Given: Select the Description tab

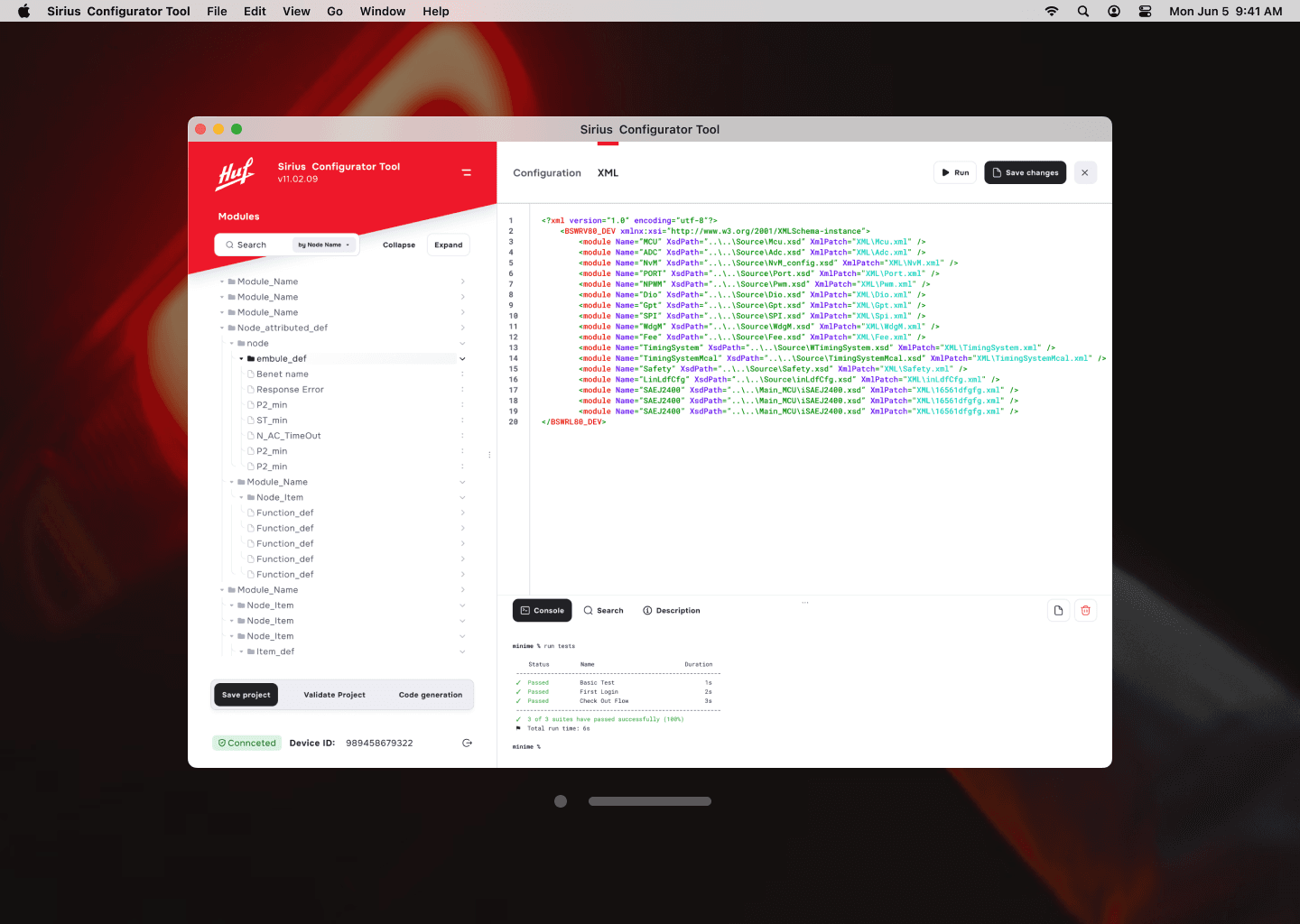Looking at the screenshot, I should click(672, 611).
